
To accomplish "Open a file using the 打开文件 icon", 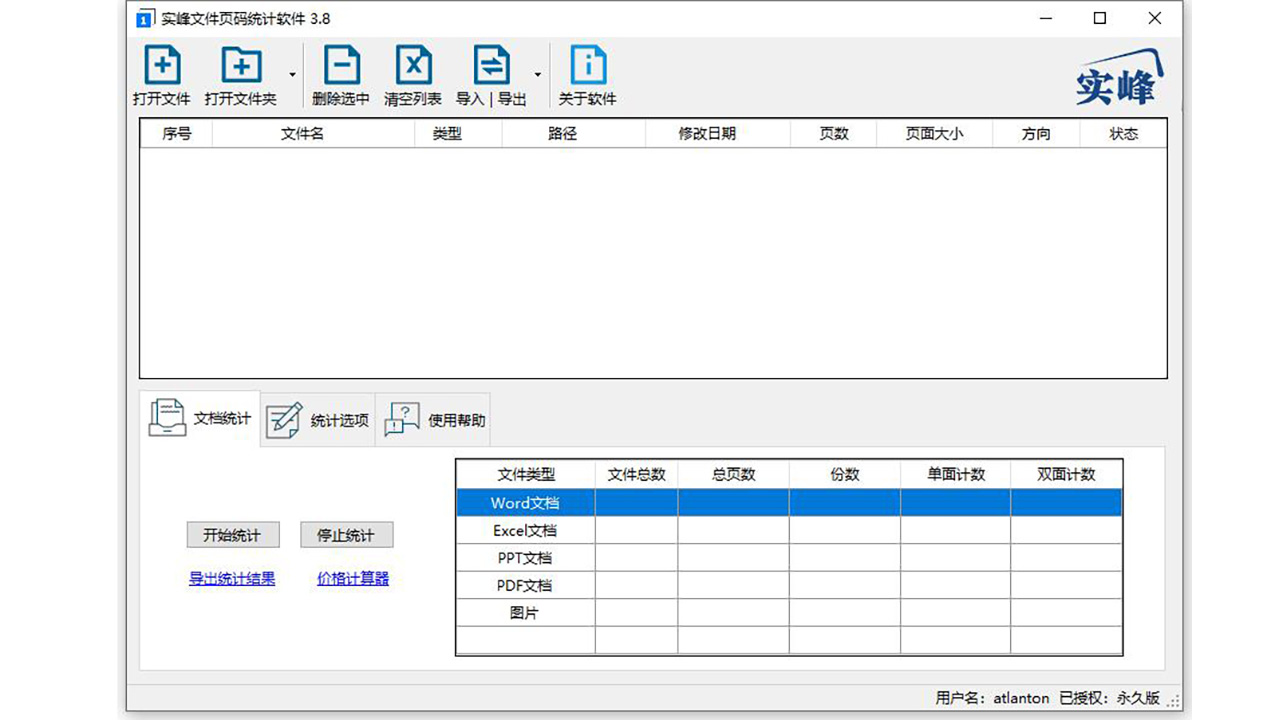I will (x=162, y=63).
